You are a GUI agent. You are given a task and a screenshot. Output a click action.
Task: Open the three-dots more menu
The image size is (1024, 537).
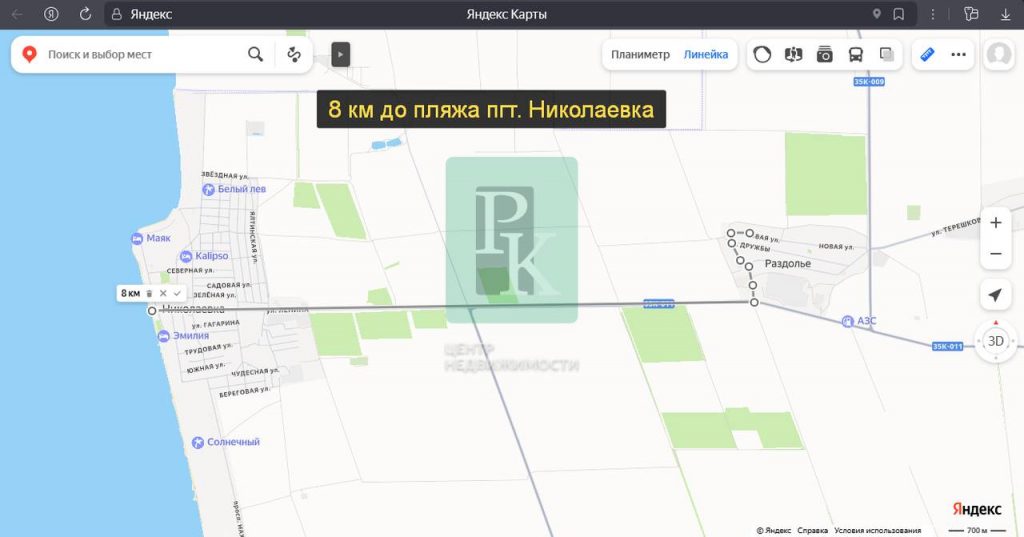click(958, 54)
